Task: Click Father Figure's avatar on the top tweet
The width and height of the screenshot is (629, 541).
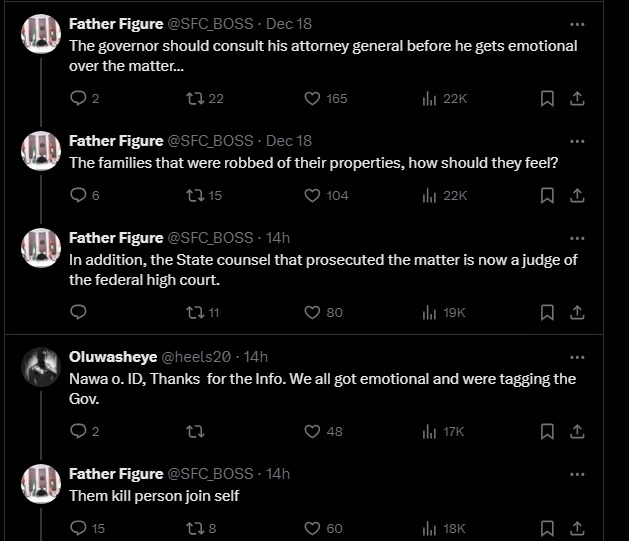Action: pyautogui.click(x=40, y=34)
